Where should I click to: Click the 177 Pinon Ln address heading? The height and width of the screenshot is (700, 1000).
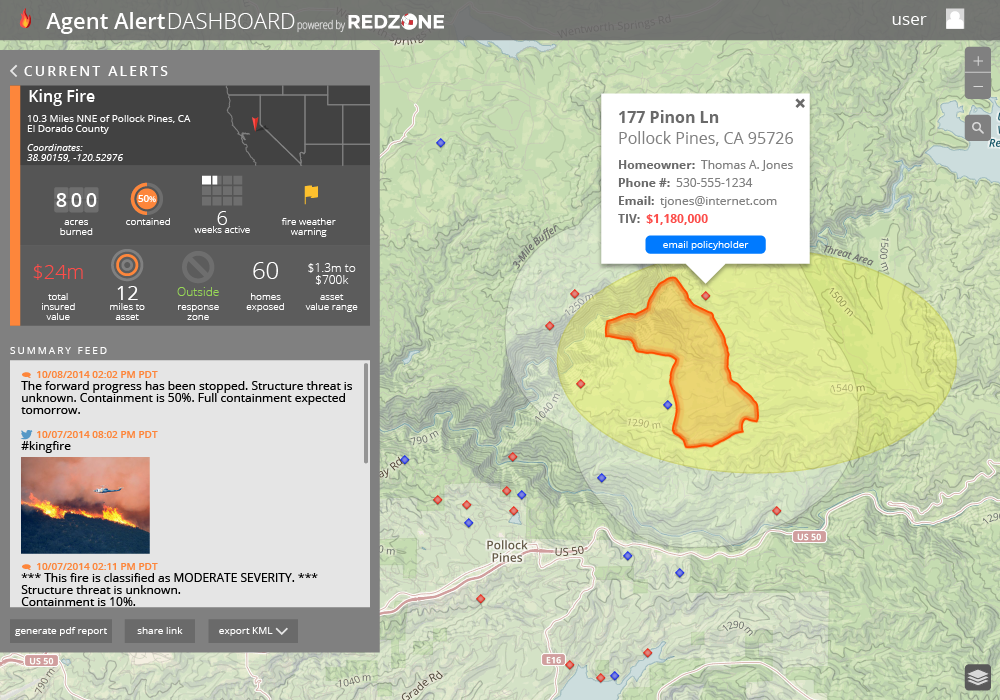668,117
